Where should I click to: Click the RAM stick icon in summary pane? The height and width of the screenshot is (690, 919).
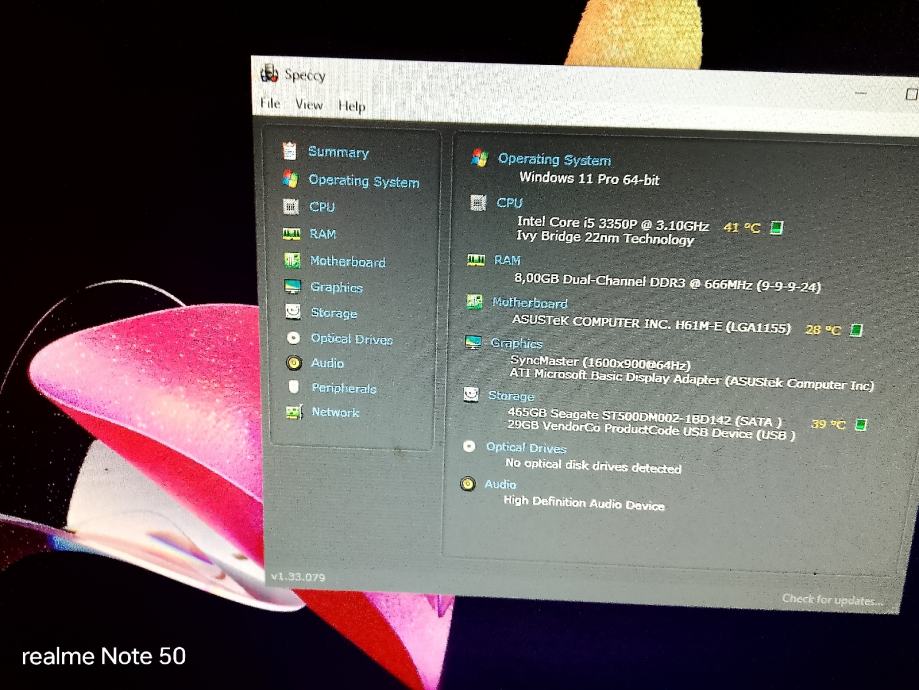476,260
